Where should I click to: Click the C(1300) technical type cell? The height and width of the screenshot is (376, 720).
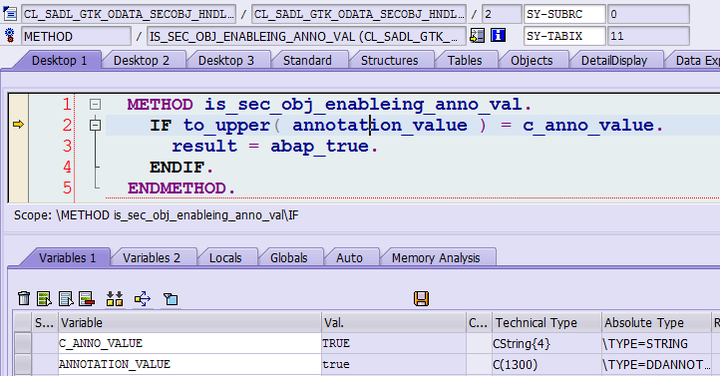pyautogui.click(x=546, y=364)
